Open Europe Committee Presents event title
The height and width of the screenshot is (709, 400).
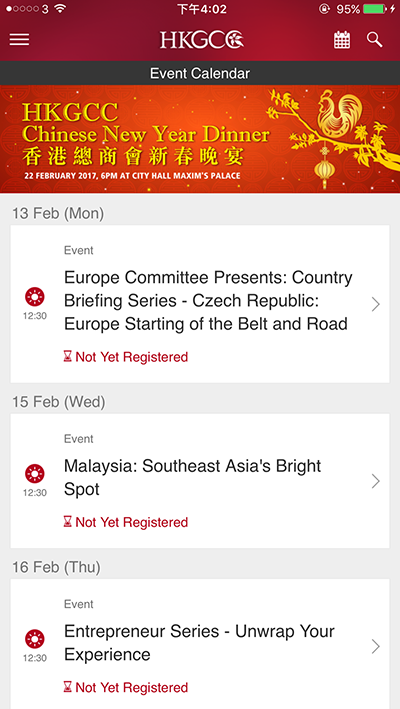pos(208,301)
